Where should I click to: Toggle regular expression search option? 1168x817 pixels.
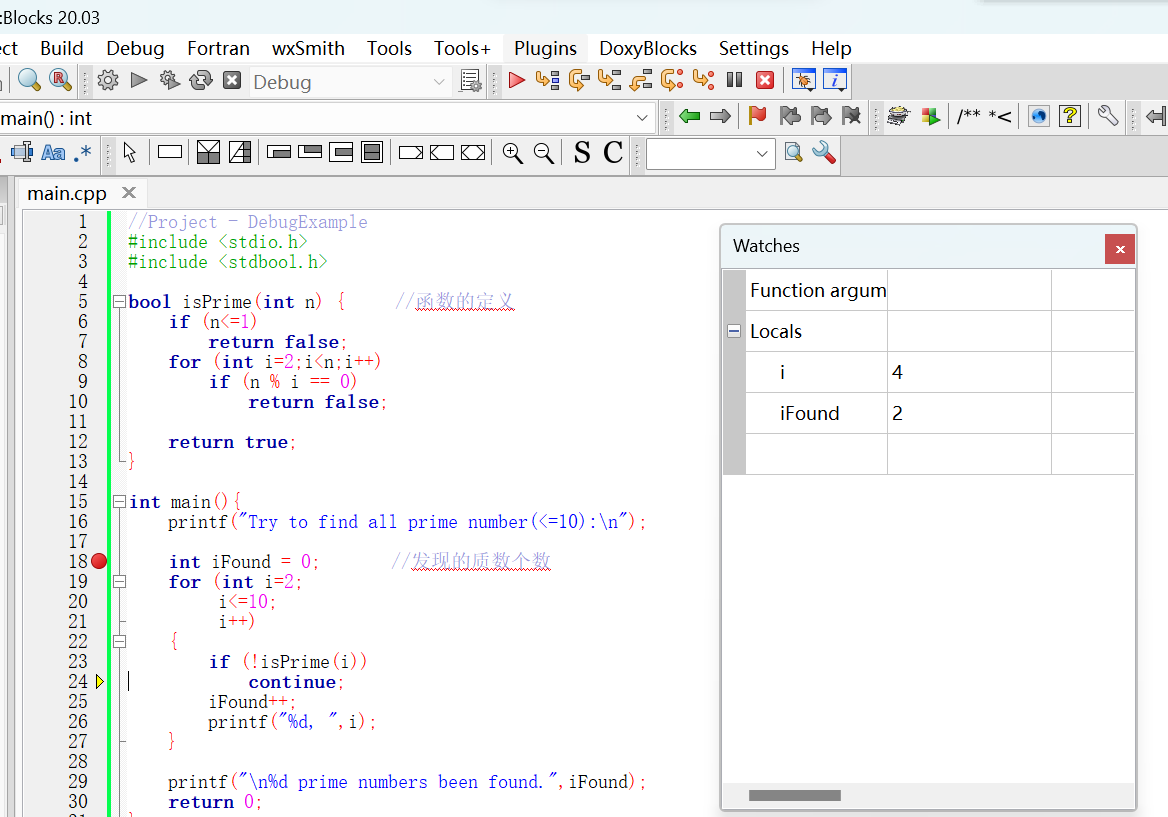[83, 153]
